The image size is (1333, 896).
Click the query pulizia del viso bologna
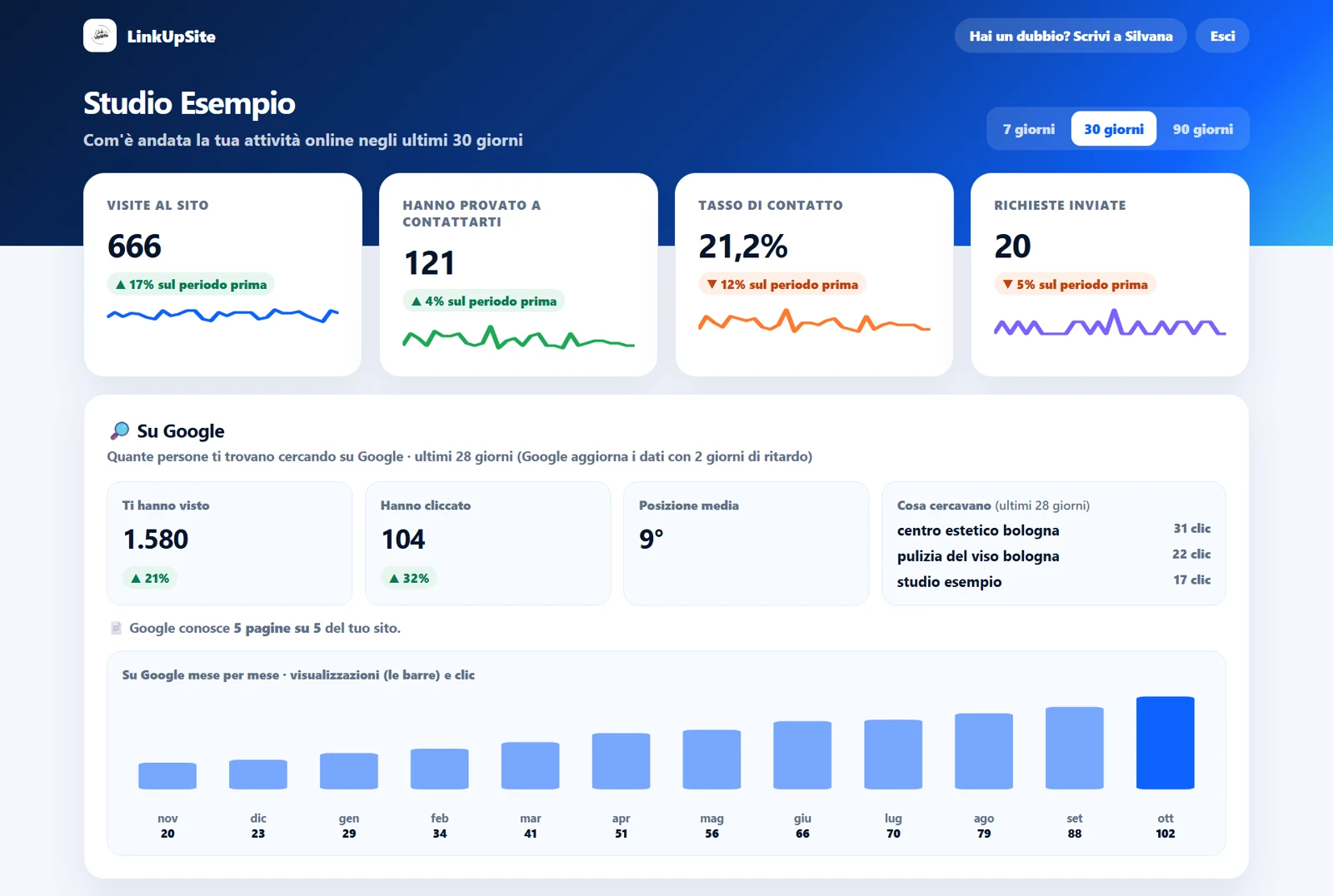(x=978, y=556)
